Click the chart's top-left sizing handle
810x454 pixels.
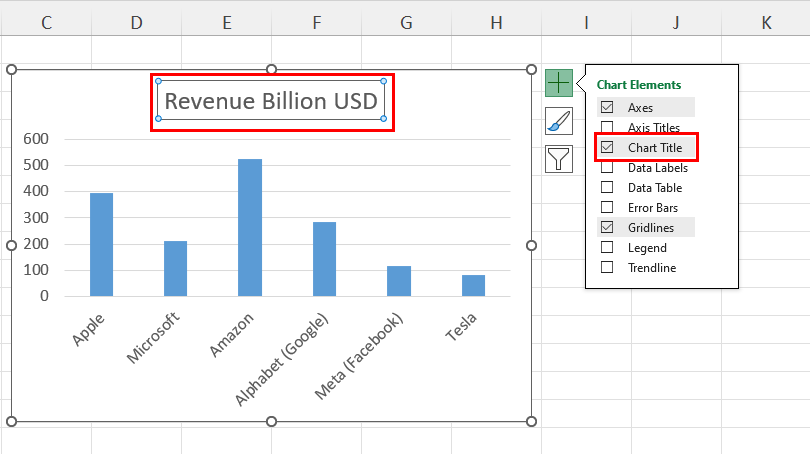click(x=11, y=69)
